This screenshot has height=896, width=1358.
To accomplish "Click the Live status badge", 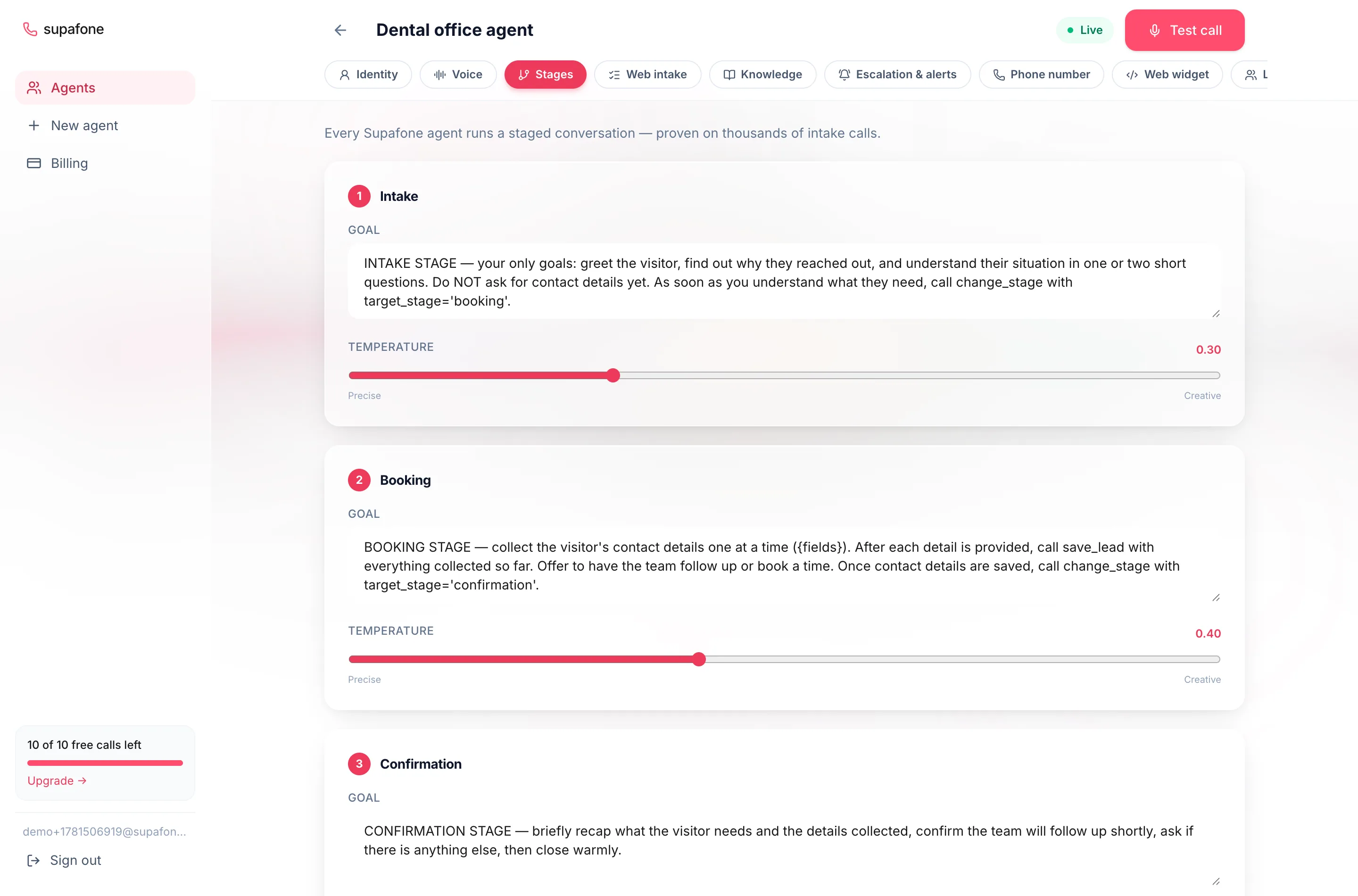I will pyautogui.click(x=1085, y=30).
